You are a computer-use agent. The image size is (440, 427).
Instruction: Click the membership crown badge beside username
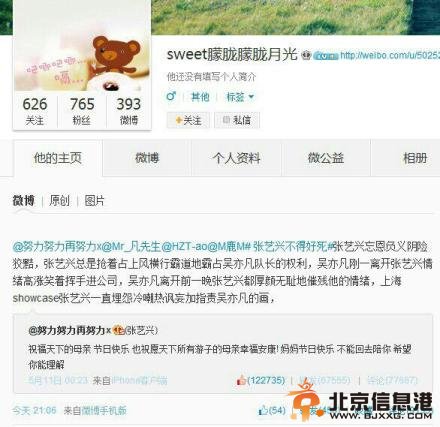click(x=306, y=55)
